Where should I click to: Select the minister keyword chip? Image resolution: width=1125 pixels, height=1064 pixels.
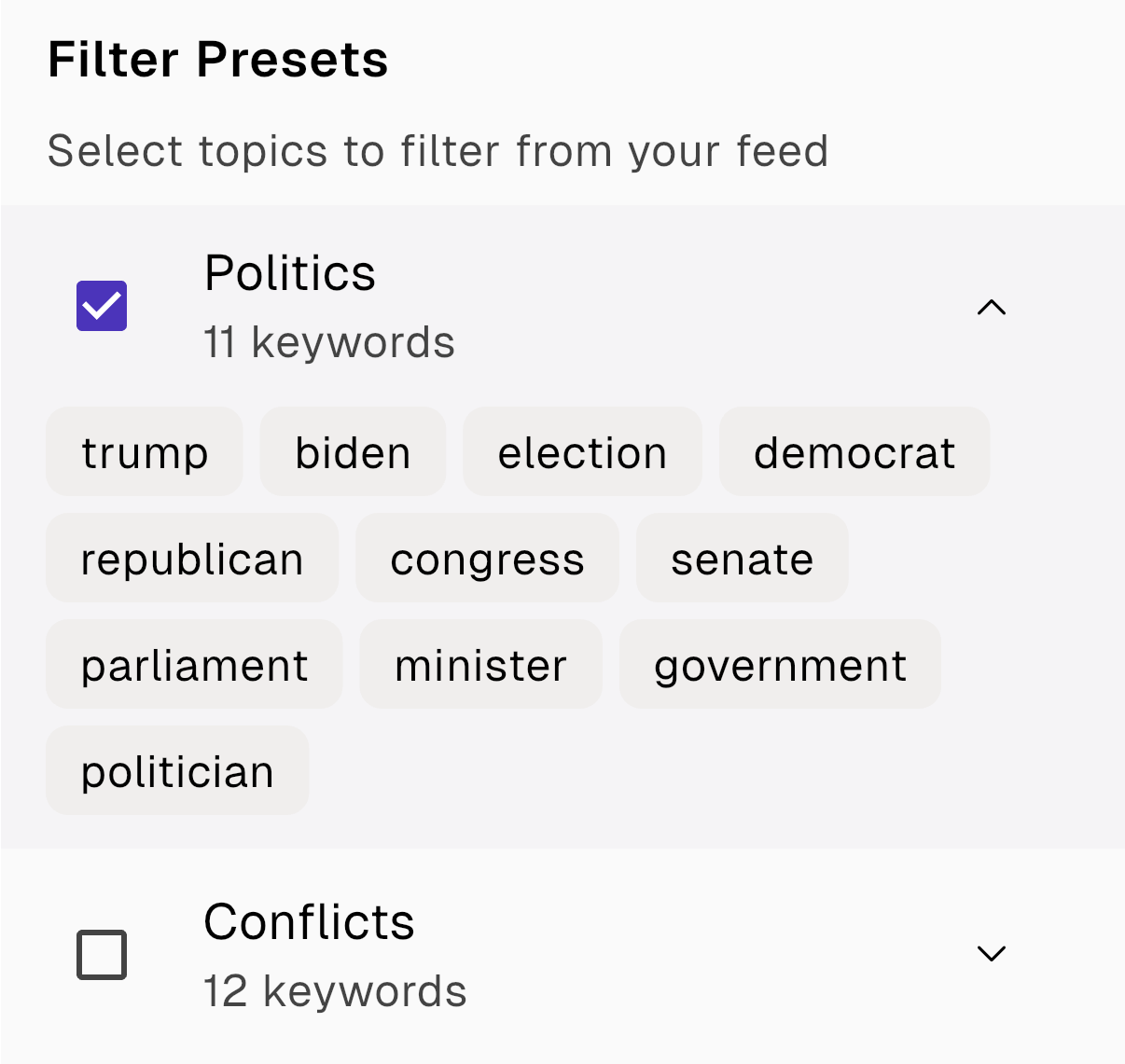481,664
